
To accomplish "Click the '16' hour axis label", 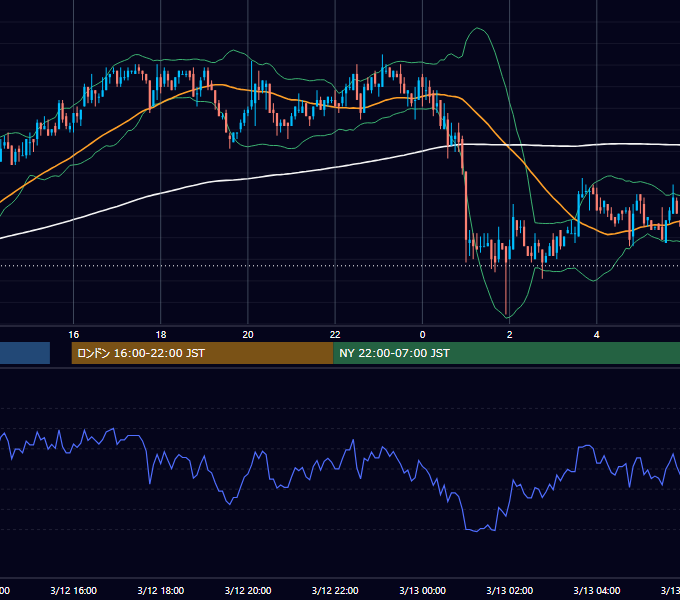I will (x=74, y=335).
